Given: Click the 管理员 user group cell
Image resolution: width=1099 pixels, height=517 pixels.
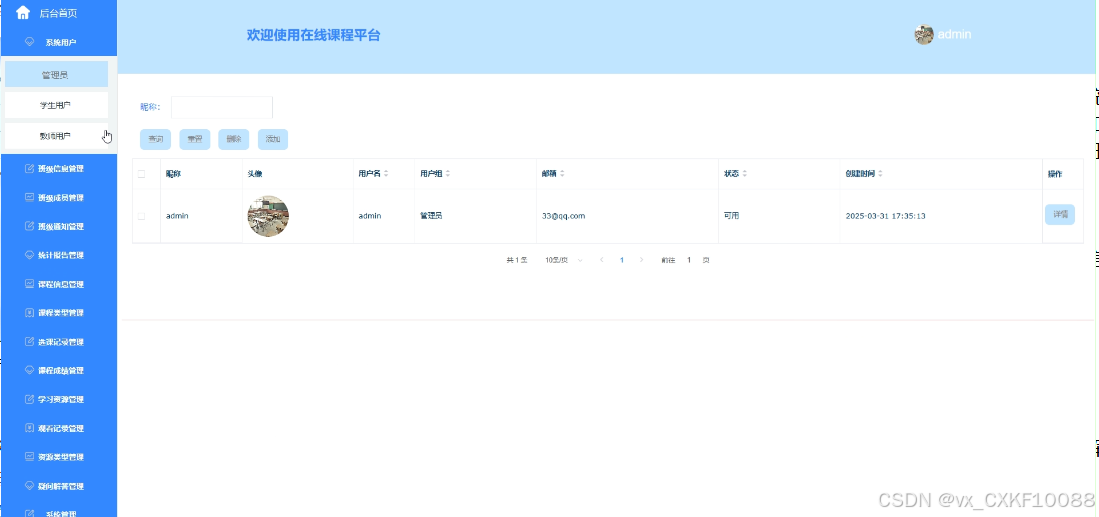Looking at the screenshot, I should click(x=431, y=216).
